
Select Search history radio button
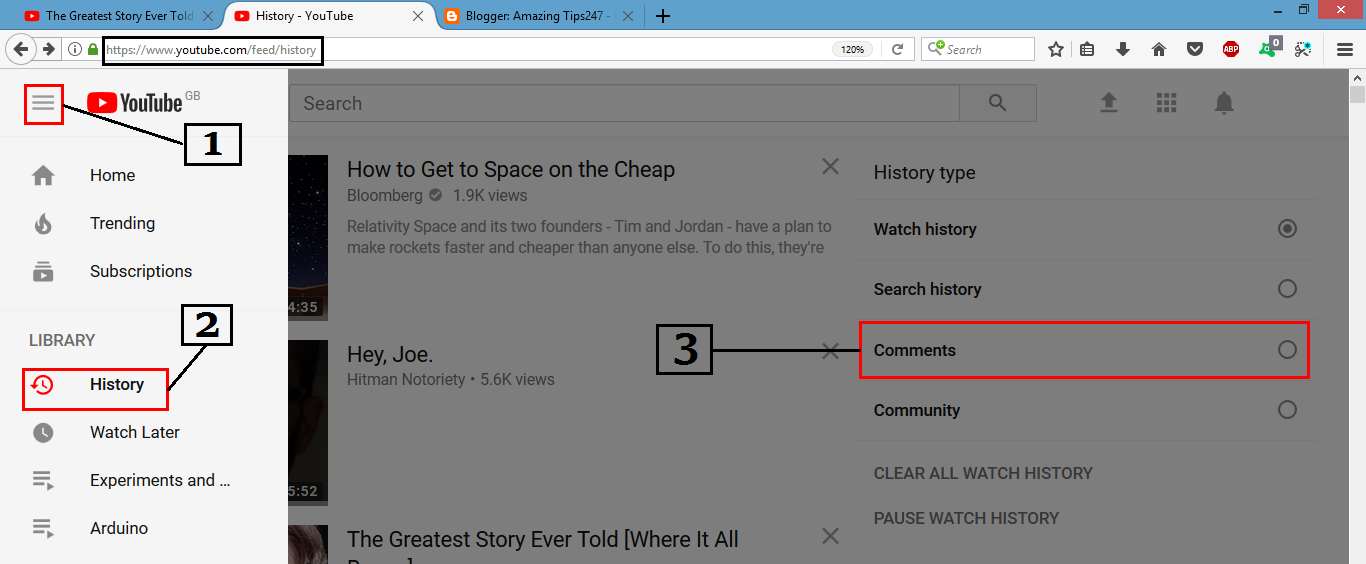click(x=1287, y=289)
